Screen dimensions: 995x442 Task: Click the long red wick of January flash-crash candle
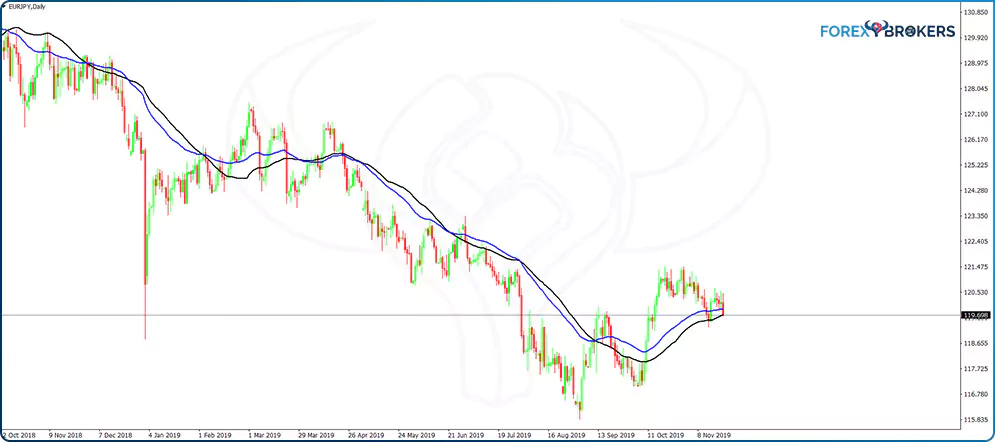click(145, 310)
